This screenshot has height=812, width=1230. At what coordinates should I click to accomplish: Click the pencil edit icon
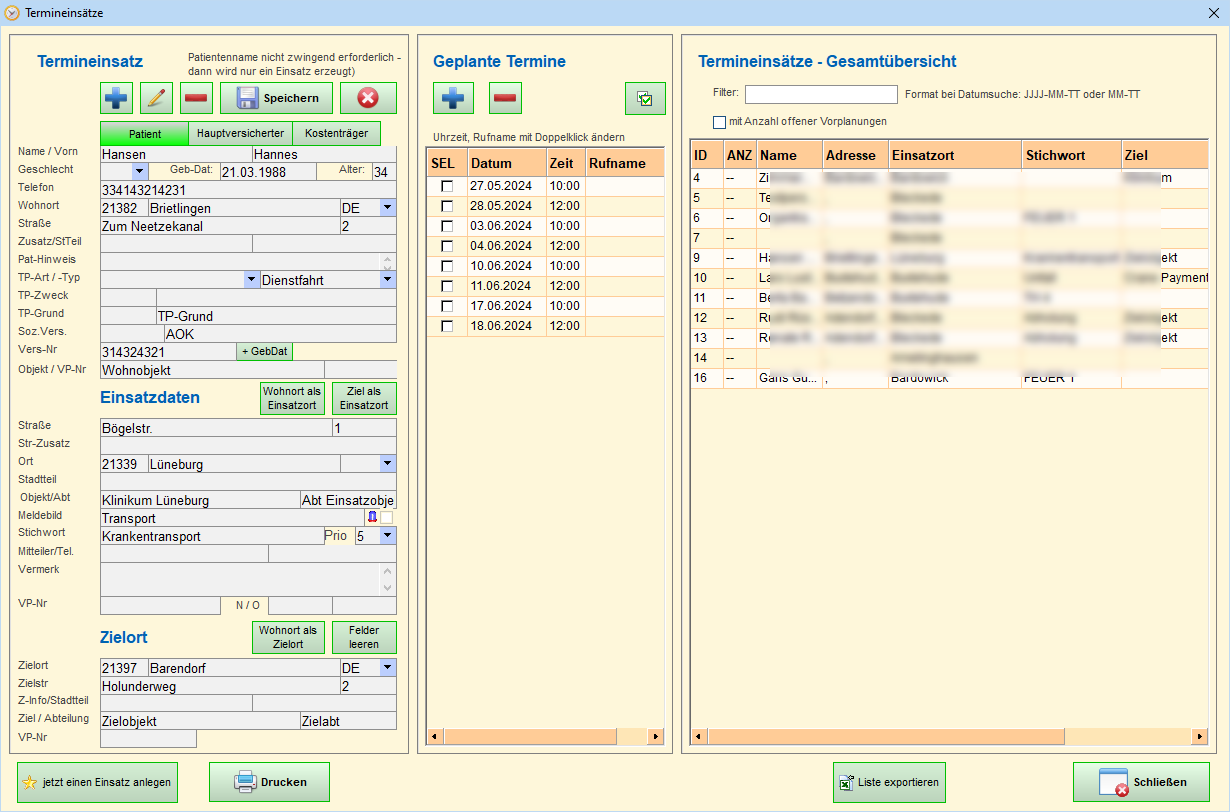click(x=156, y=98)
